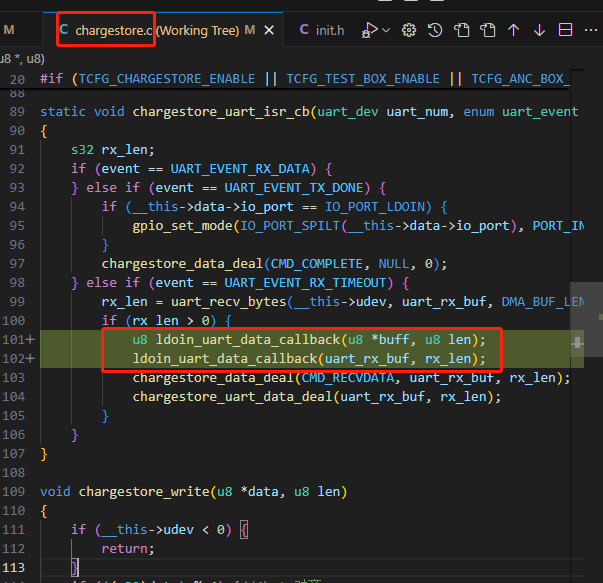Click IO_PORT_LDOIN on line 94
The width and height of the screenshot is (603, 583).
click(375, 207)
